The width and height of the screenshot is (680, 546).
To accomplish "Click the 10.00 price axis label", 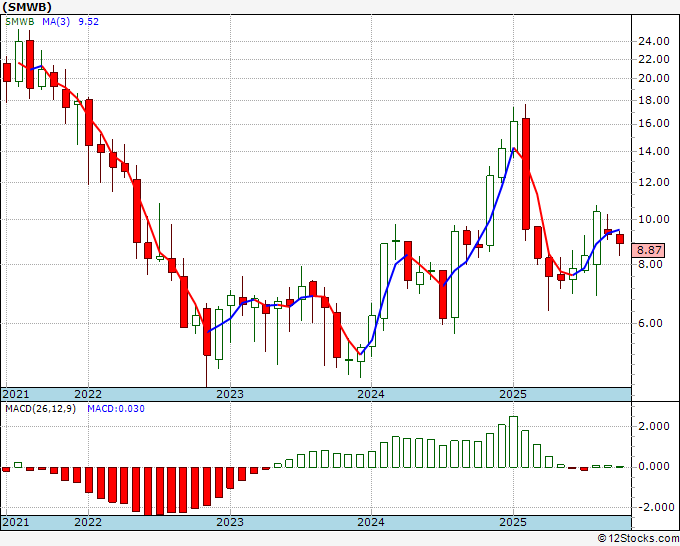I will 654,219.
